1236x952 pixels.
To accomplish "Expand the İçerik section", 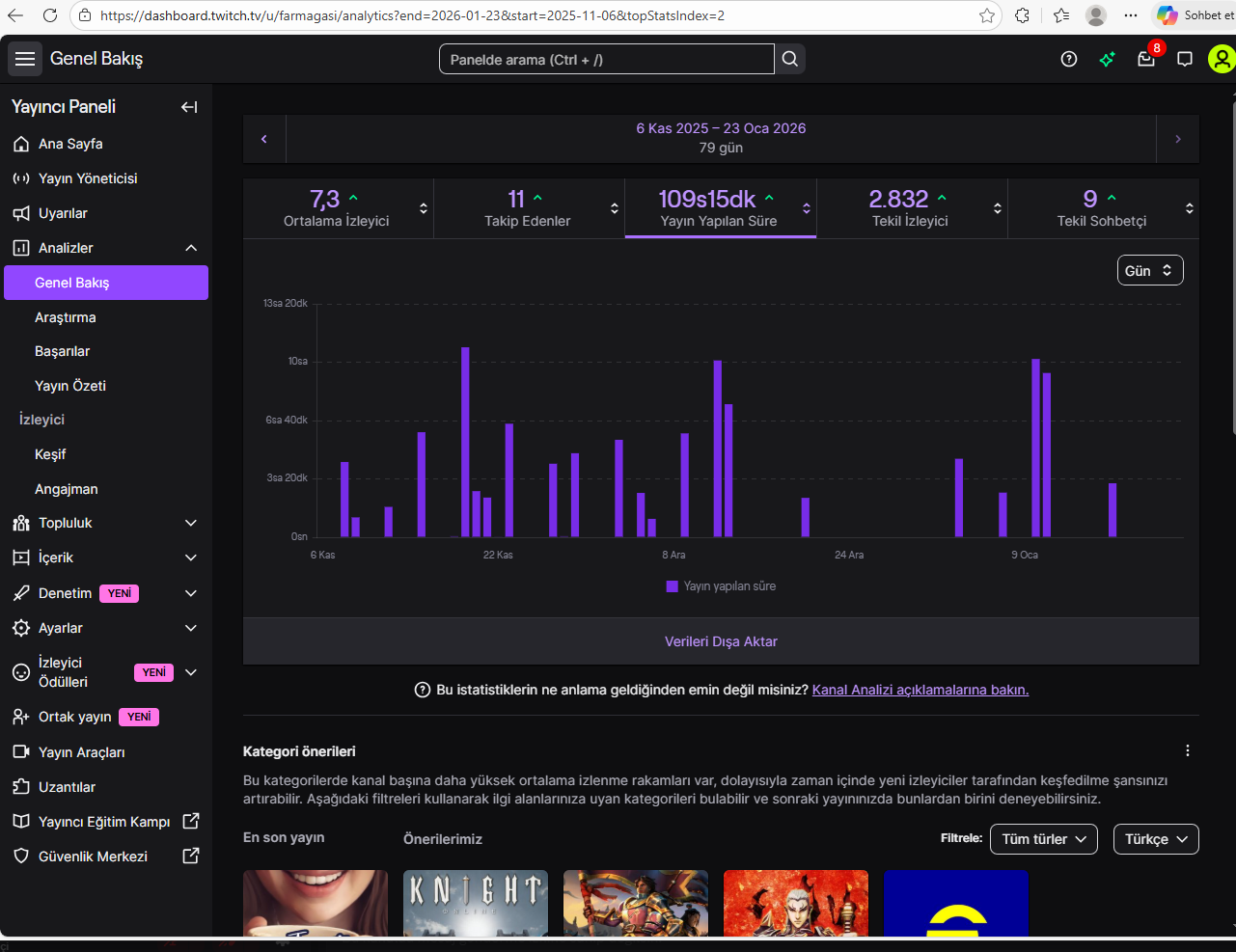I will point(191,558).
